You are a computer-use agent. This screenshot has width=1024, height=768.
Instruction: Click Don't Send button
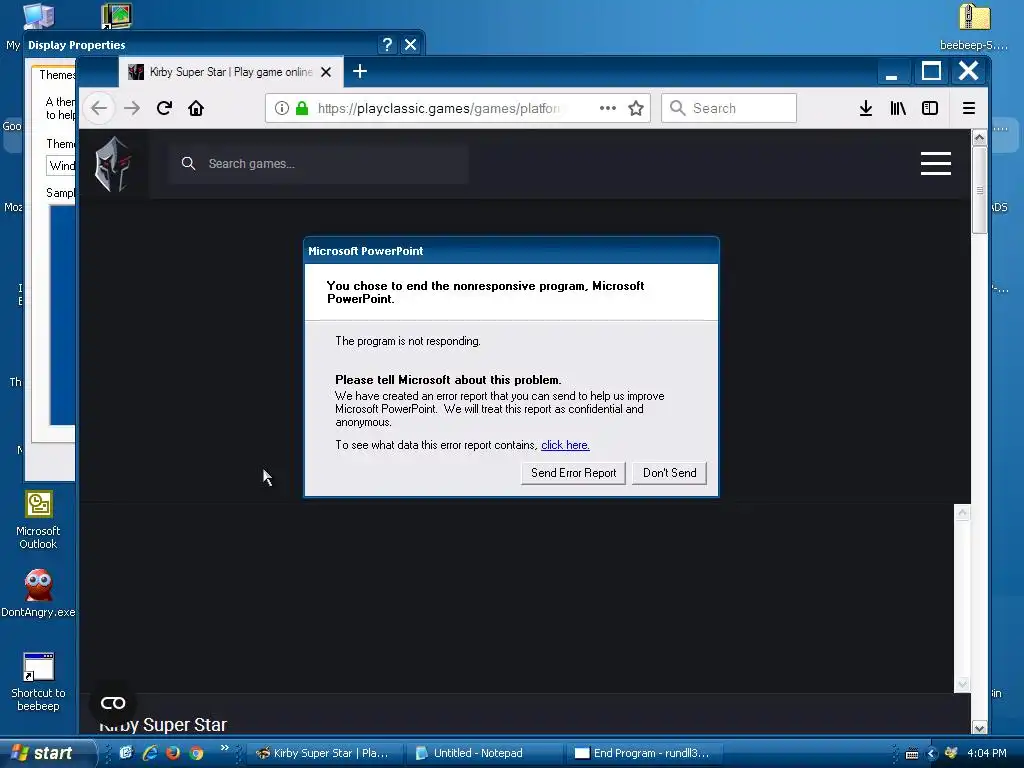coord(669,473)
